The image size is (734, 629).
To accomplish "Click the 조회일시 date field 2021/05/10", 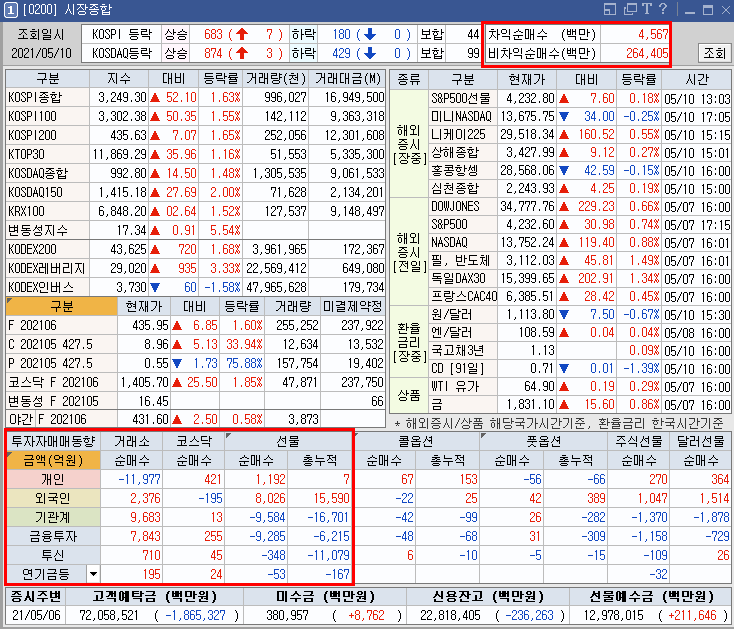I will click(x=41, y=53).
